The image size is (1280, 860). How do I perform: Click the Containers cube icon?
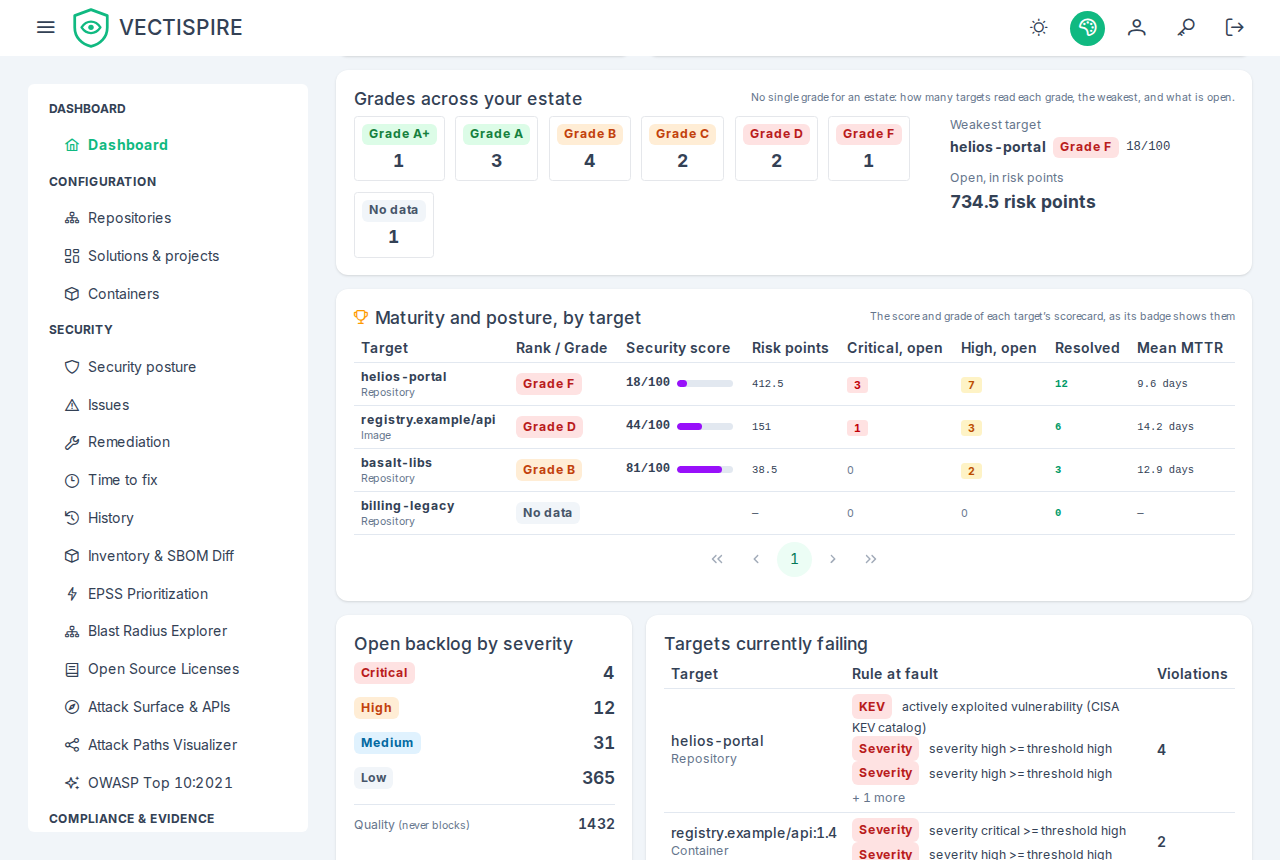(72, 294)
